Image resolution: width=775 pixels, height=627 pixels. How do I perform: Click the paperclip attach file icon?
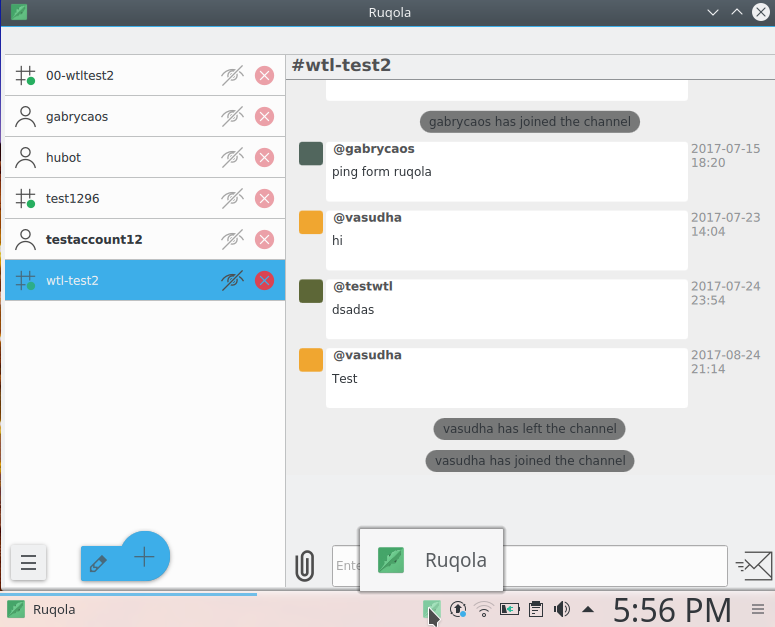(x=305, y=566)
